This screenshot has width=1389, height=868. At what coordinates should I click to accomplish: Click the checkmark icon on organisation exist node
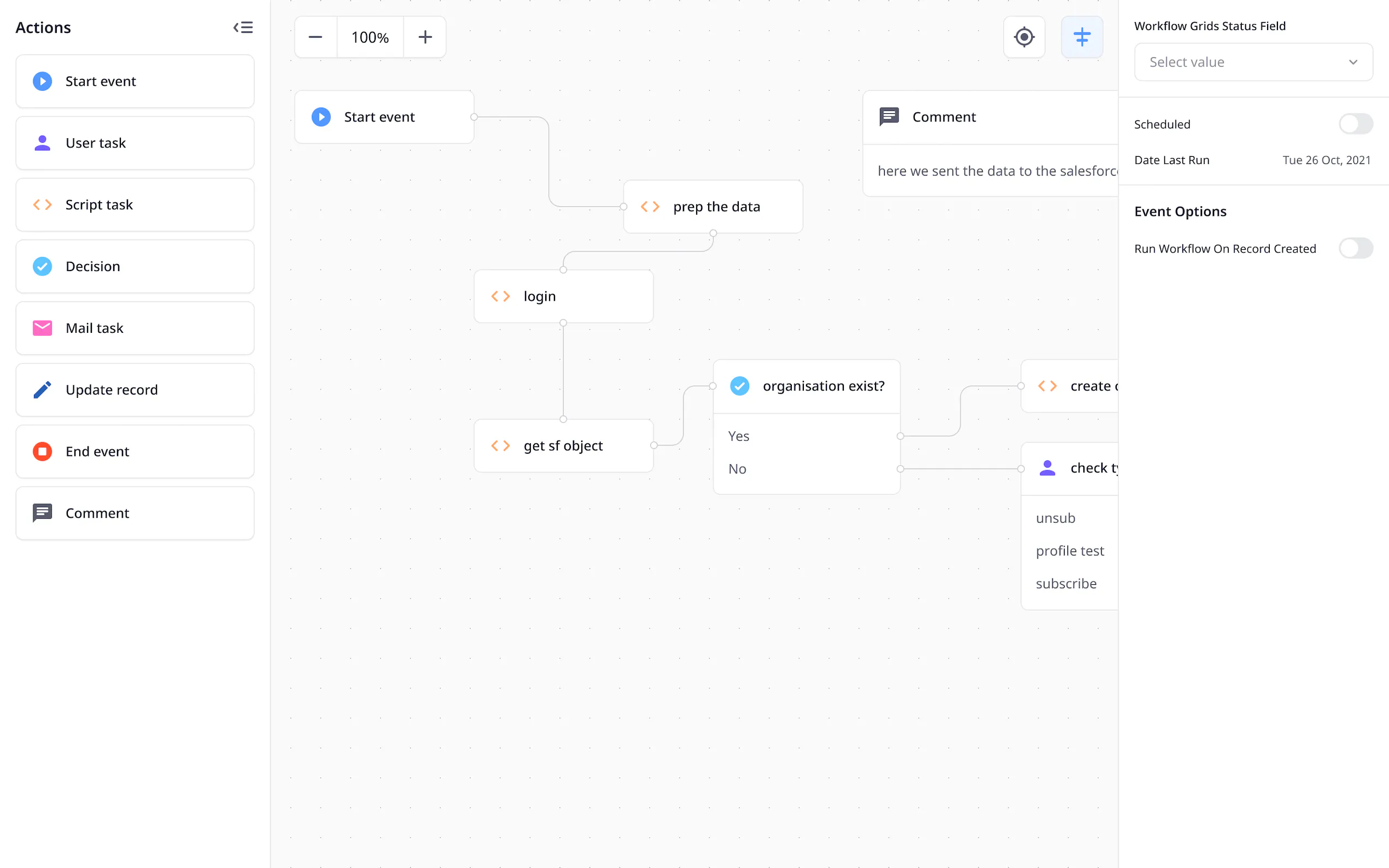(x=739, y=386)
